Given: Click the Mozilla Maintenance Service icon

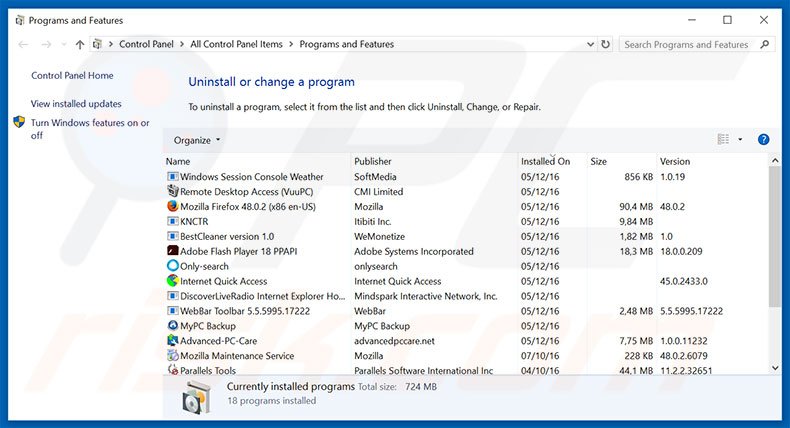Looking at the screenshot, I should pos(172,355).
